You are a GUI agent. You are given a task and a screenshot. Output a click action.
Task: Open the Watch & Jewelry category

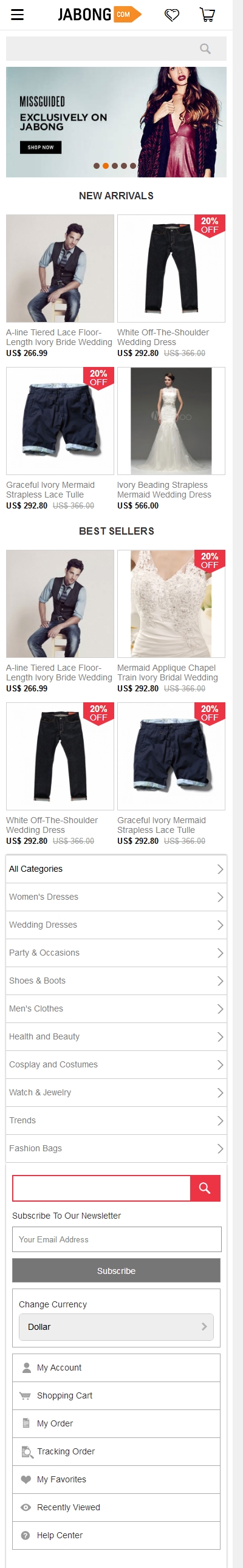click(116, 1092)
